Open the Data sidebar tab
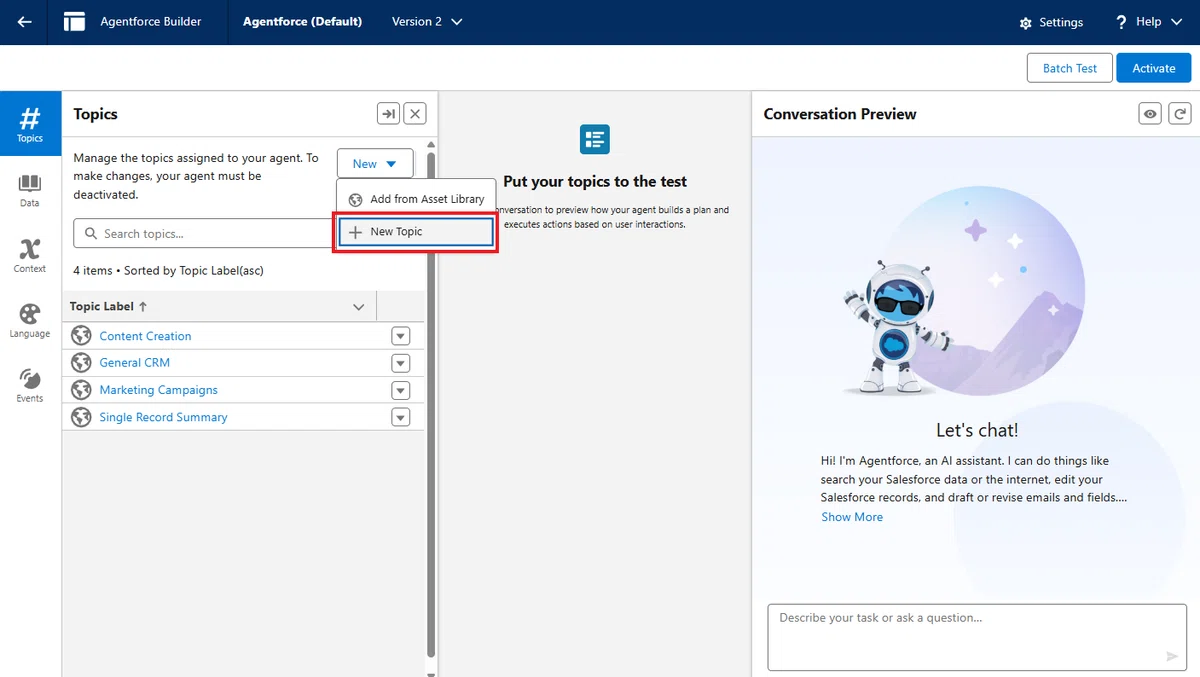This screenshot has width=1200, height=677. click(30, 190)
